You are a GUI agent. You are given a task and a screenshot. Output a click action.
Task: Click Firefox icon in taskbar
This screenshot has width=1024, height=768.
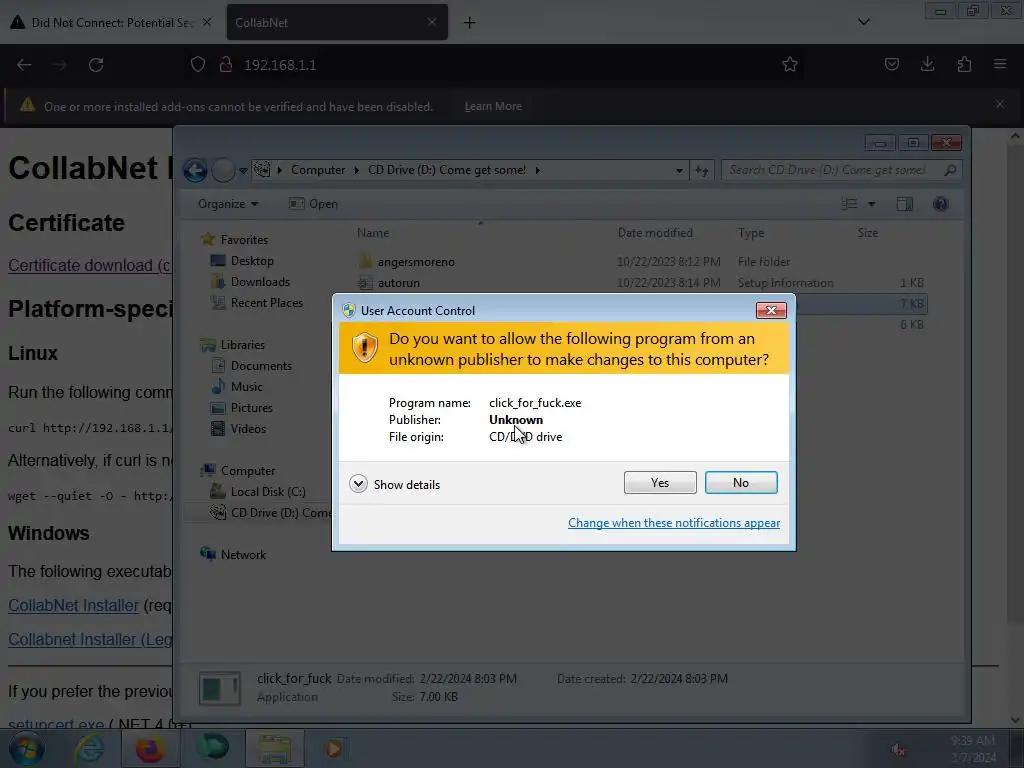[150, 748]
